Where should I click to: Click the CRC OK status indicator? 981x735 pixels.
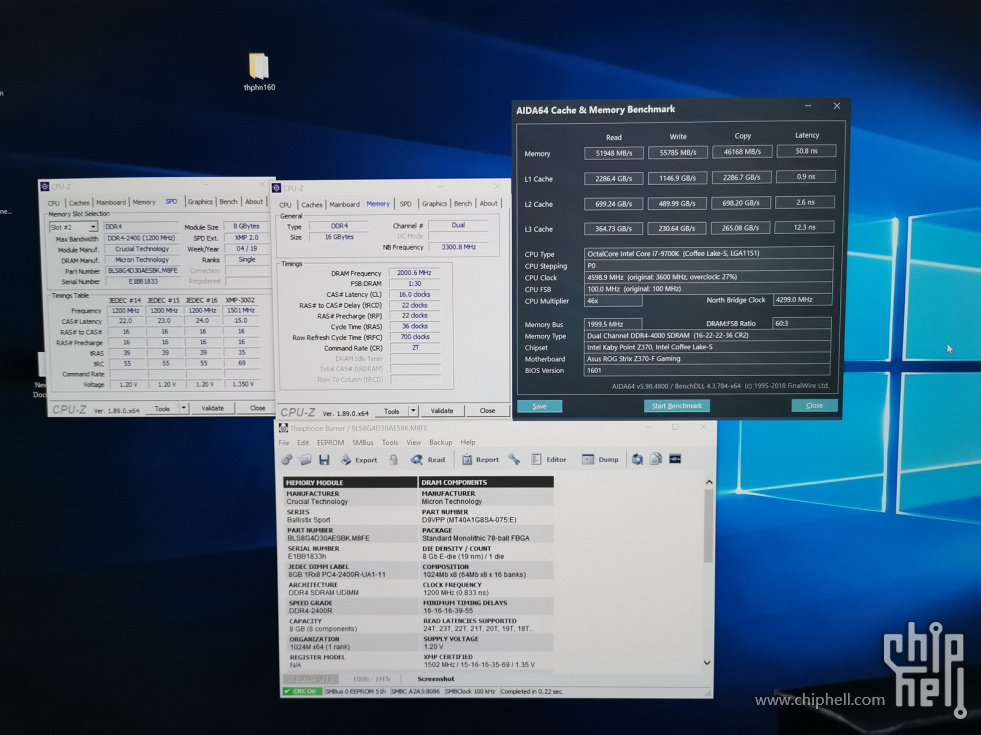coord(302,692)
